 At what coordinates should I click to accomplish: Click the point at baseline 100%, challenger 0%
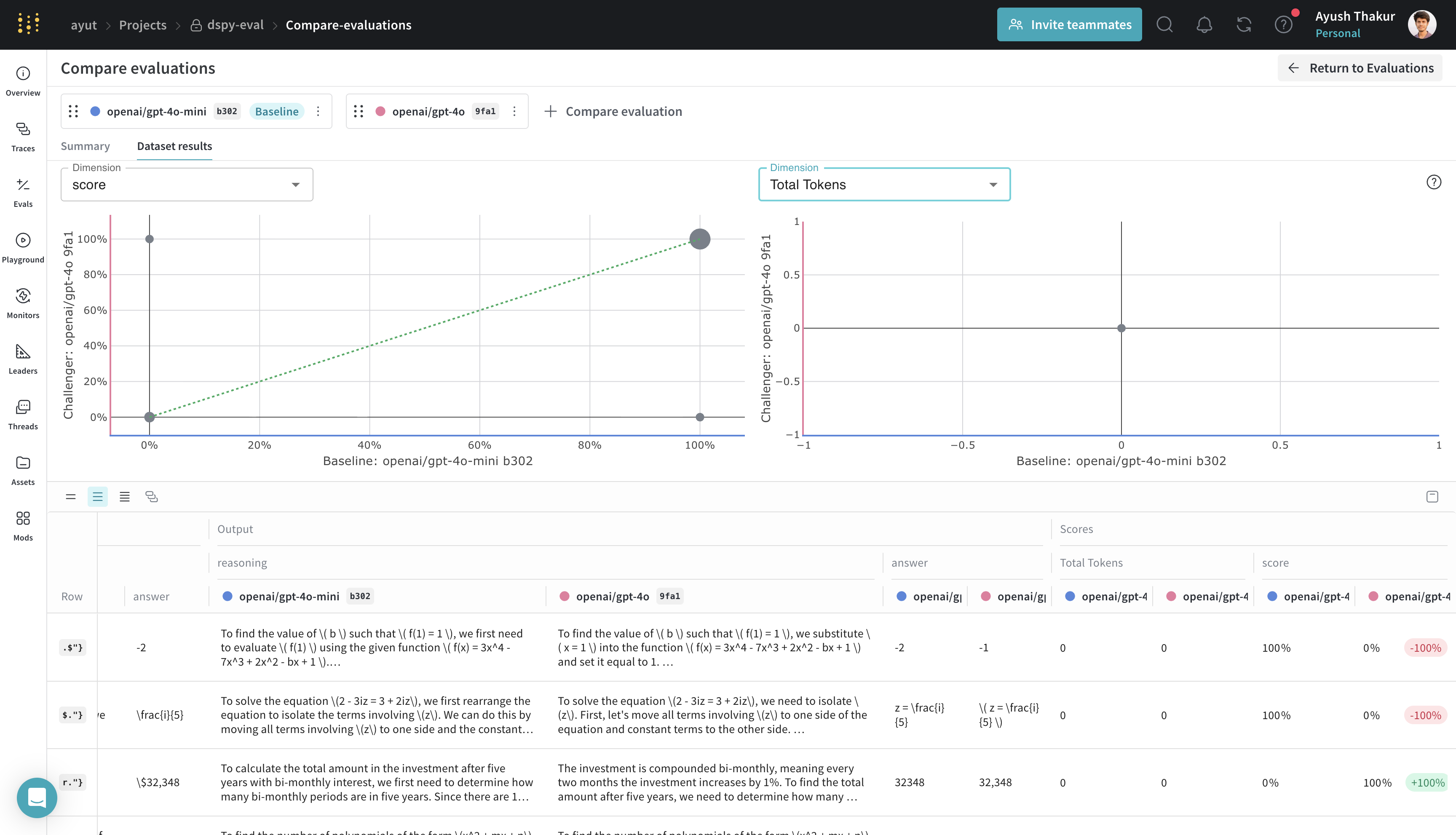(x=700, y=417)
